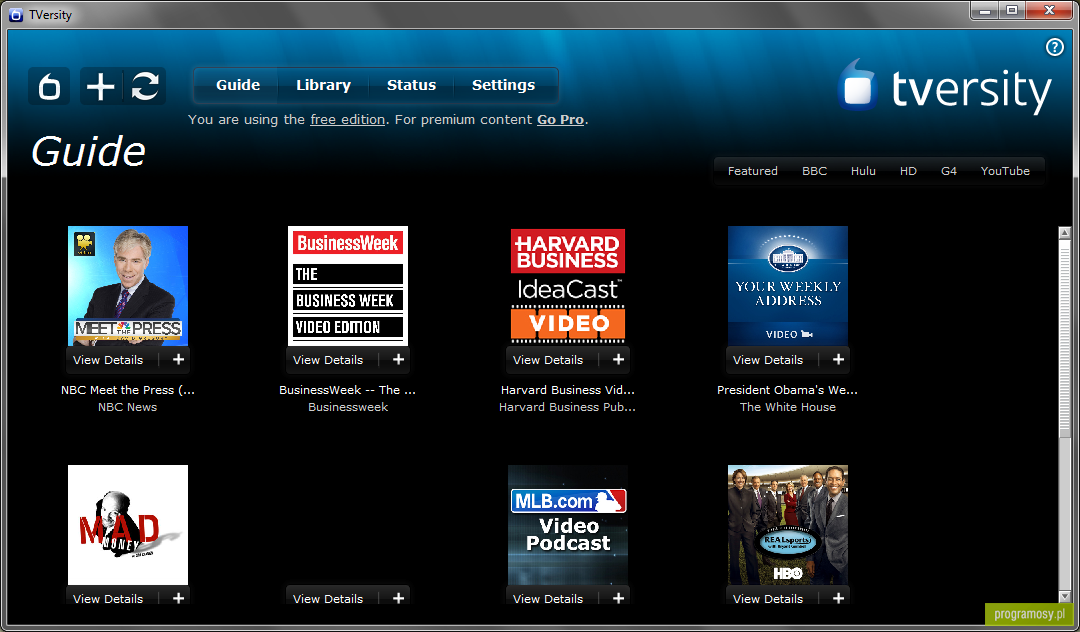The width and height of the screenshot is (1080, 632).
Task: Open the Status tab
Action: tap(411, 85)
